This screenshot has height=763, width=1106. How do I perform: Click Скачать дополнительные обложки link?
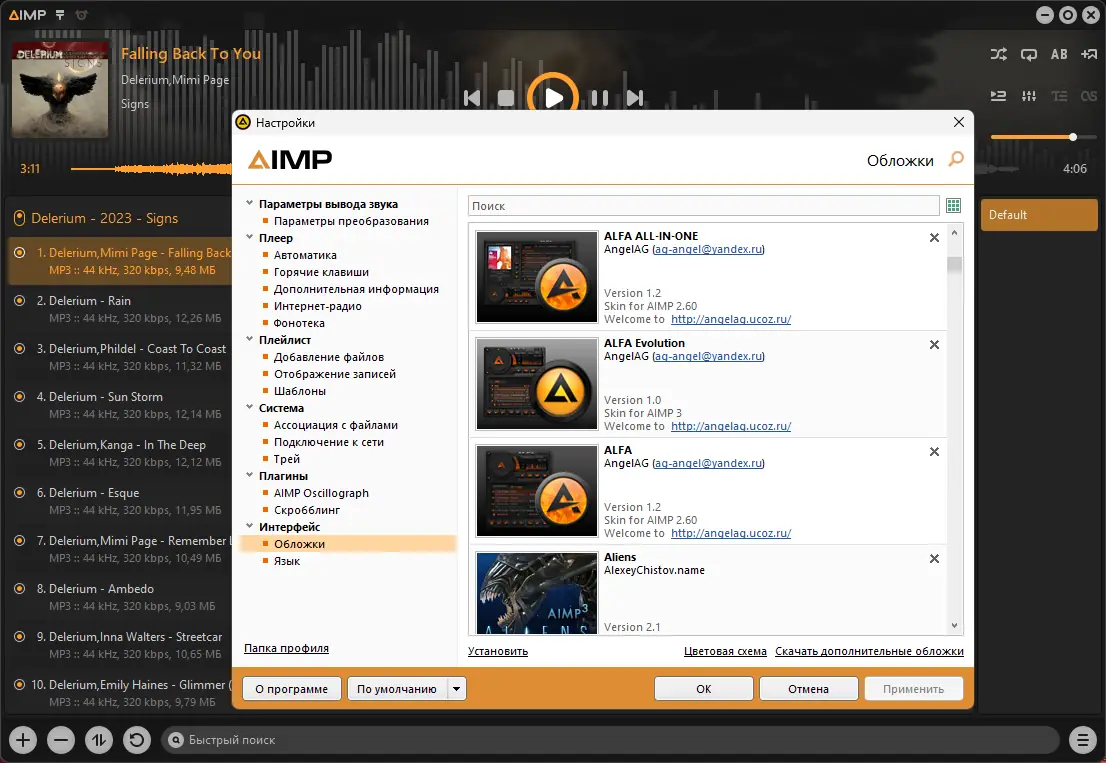pyautogui.click(x=869, y=652)
